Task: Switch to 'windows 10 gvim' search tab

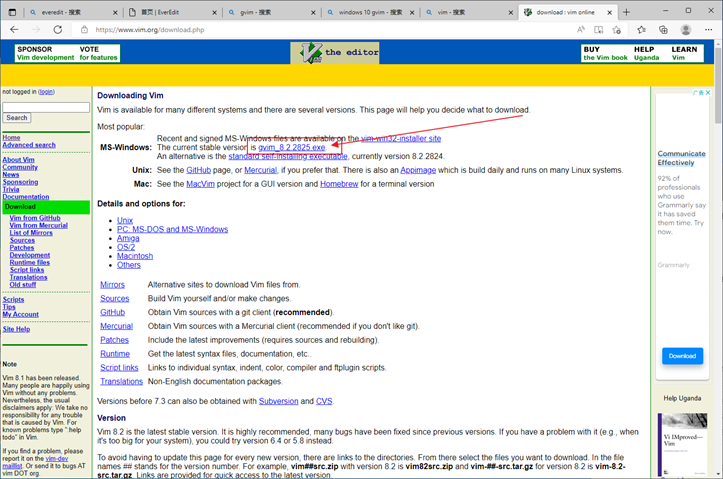Action: (x=370, y=12)
